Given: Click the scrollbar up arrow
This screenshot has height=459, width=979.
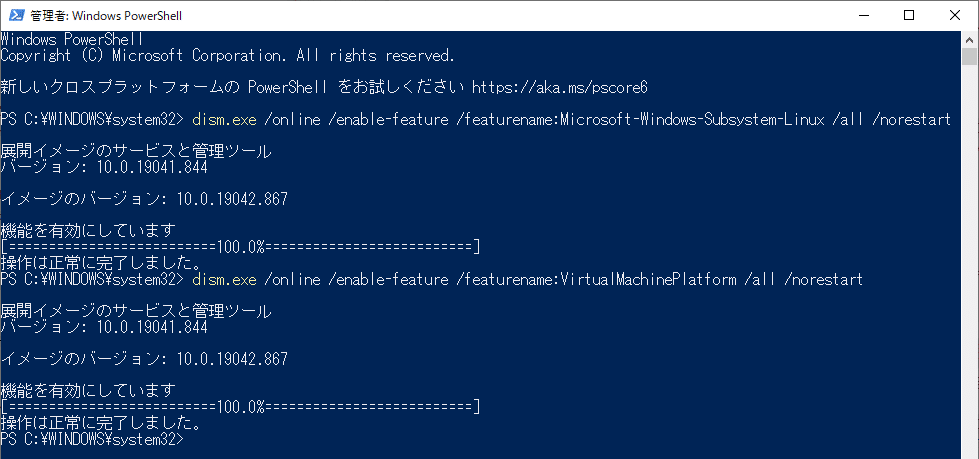Looking at the screenshot, I should 970,39.
